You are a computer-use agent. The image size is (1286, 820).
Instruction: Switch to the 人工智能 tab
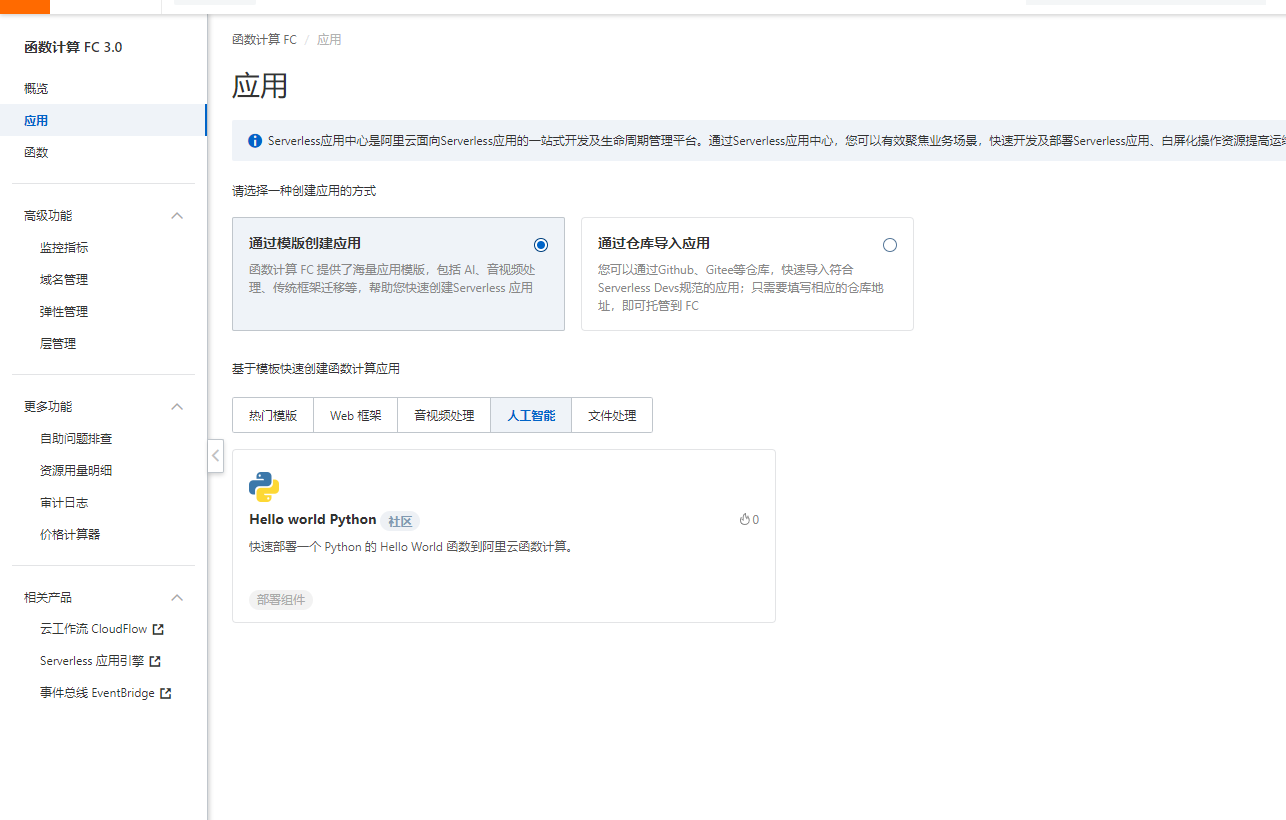tap(531, 415)
